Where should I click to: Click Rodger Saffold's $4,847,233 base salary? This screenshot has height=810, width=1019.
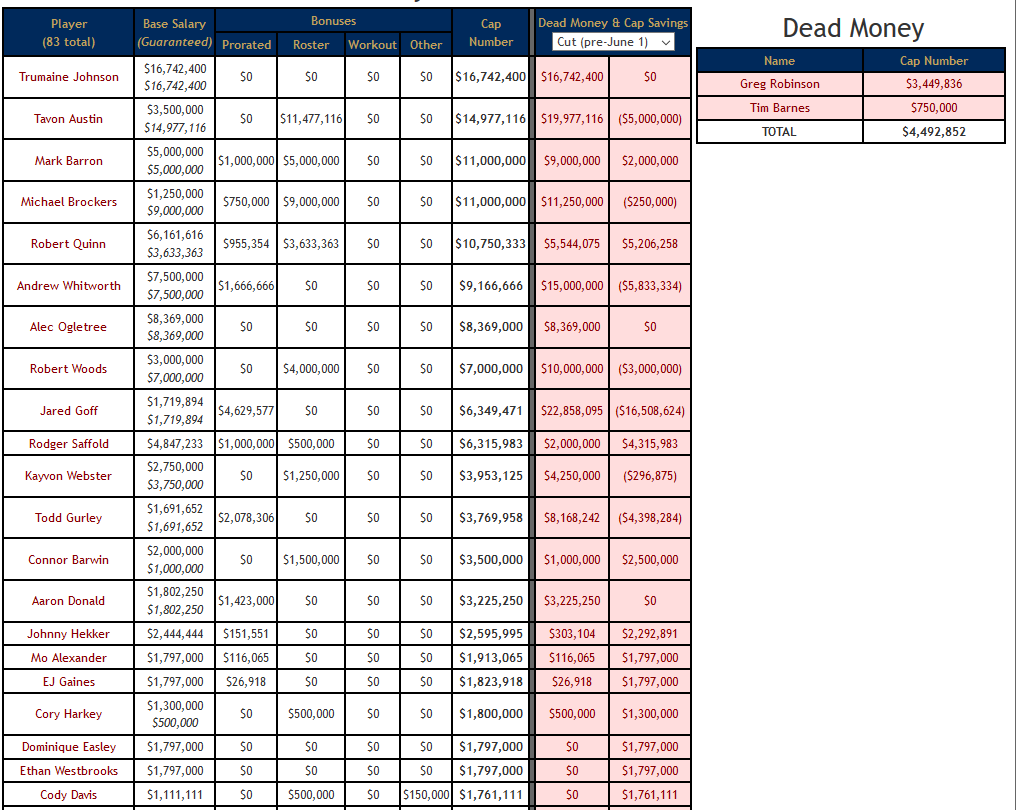[175, 444]
